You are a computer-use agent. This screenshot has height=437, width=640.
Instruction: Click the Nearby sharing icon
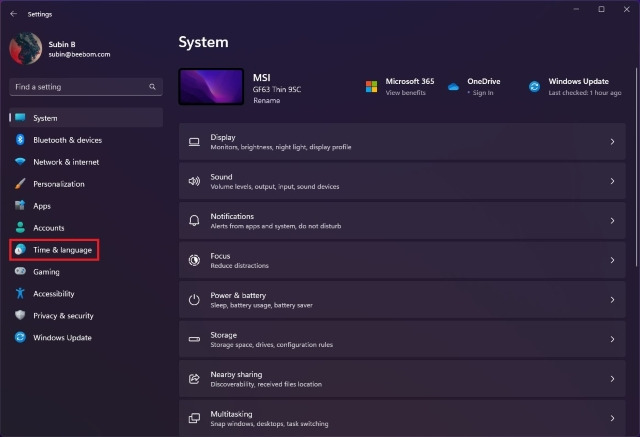[194, 379]
